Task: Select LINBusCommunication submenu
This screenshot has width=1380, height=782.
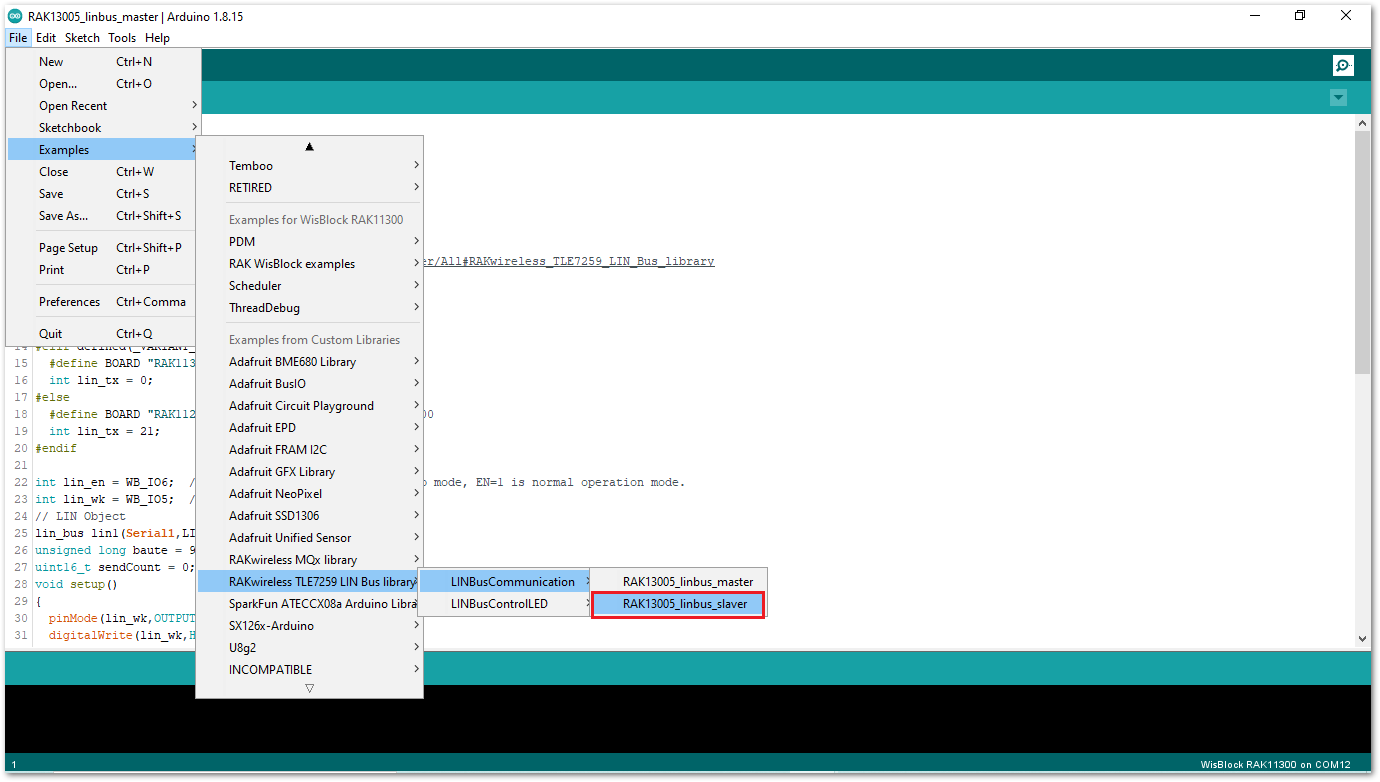Action: point(506,582)
